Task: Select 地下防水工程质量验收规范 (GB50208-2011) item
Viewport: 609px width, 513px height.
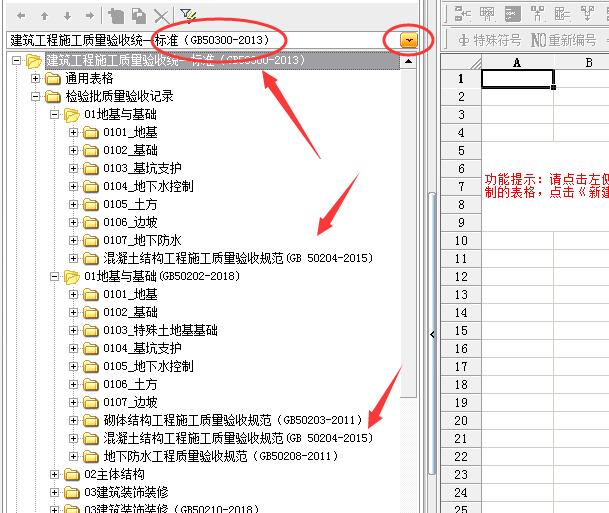Action: click(x=232, y=456)
